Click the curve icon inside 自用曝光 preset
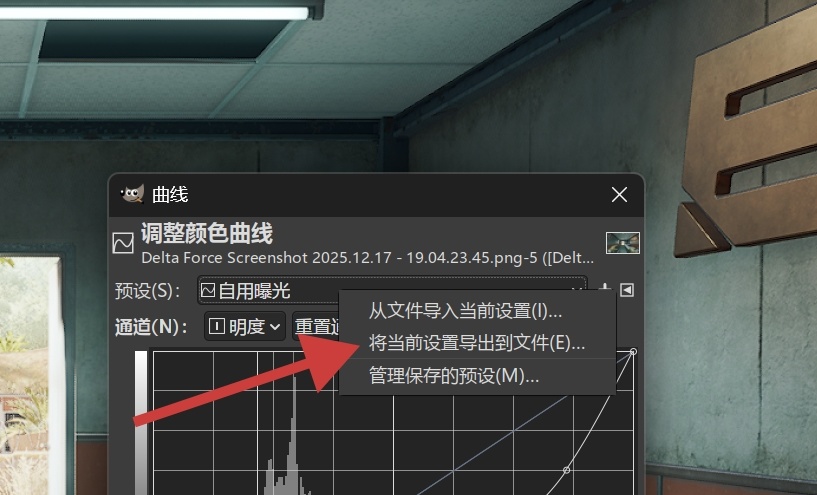This screenshot has height=495, width=817. coord(208,290)
